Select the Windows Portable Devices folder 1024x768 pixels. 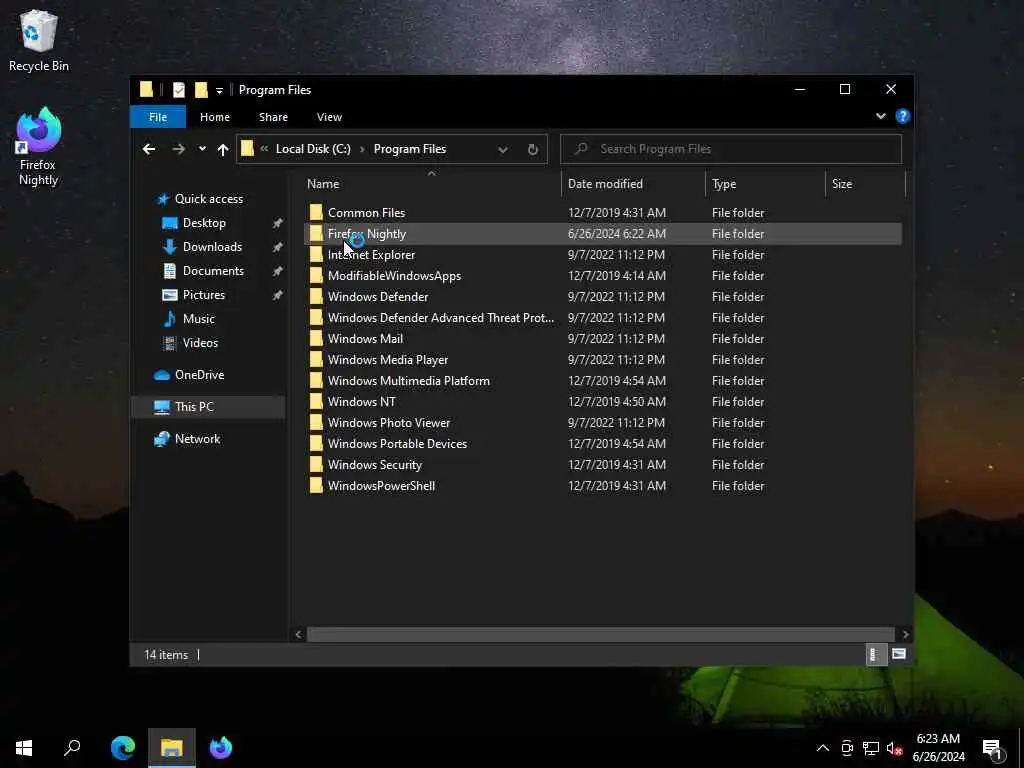[x=397, y=443]
